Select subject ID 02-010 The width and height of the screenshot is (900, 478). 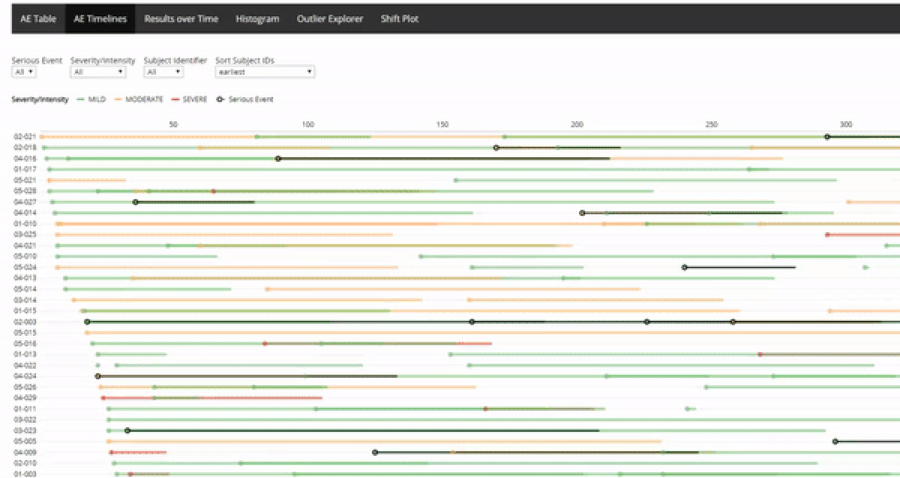tap(25, 464)
